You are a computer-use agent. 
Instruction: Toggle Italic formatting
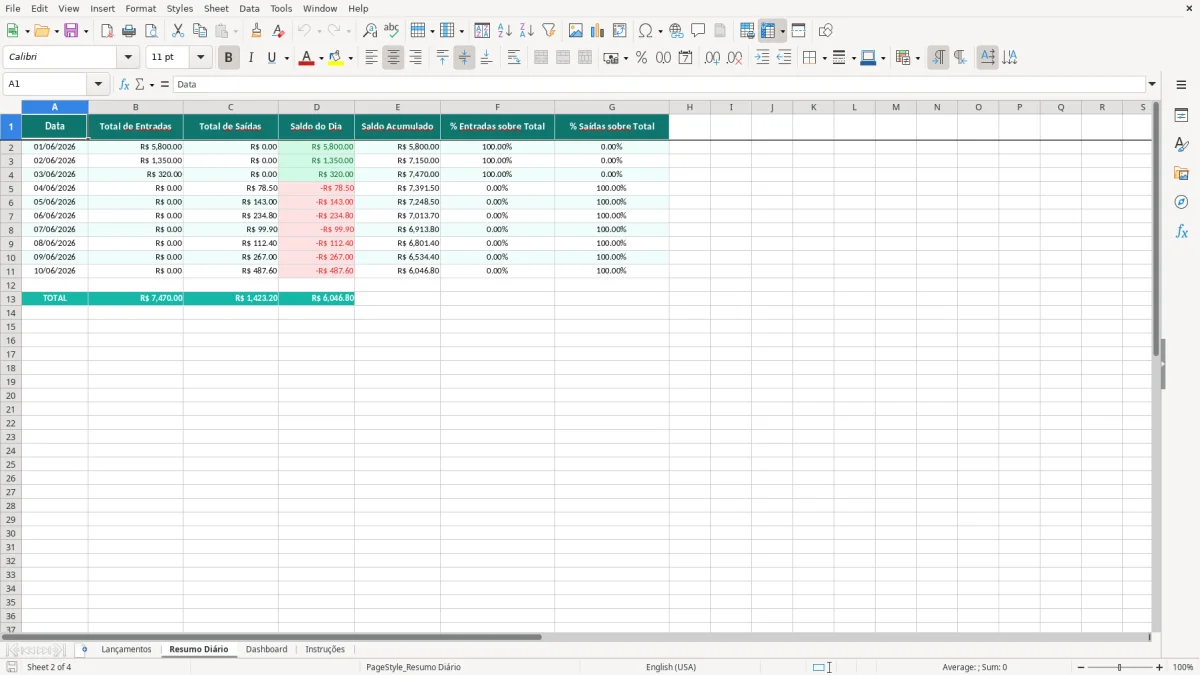coord(250,58)
